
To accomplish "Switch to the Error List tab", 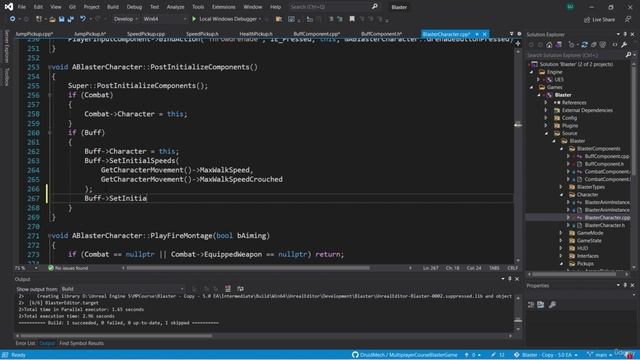I will [x=25, y=343].
